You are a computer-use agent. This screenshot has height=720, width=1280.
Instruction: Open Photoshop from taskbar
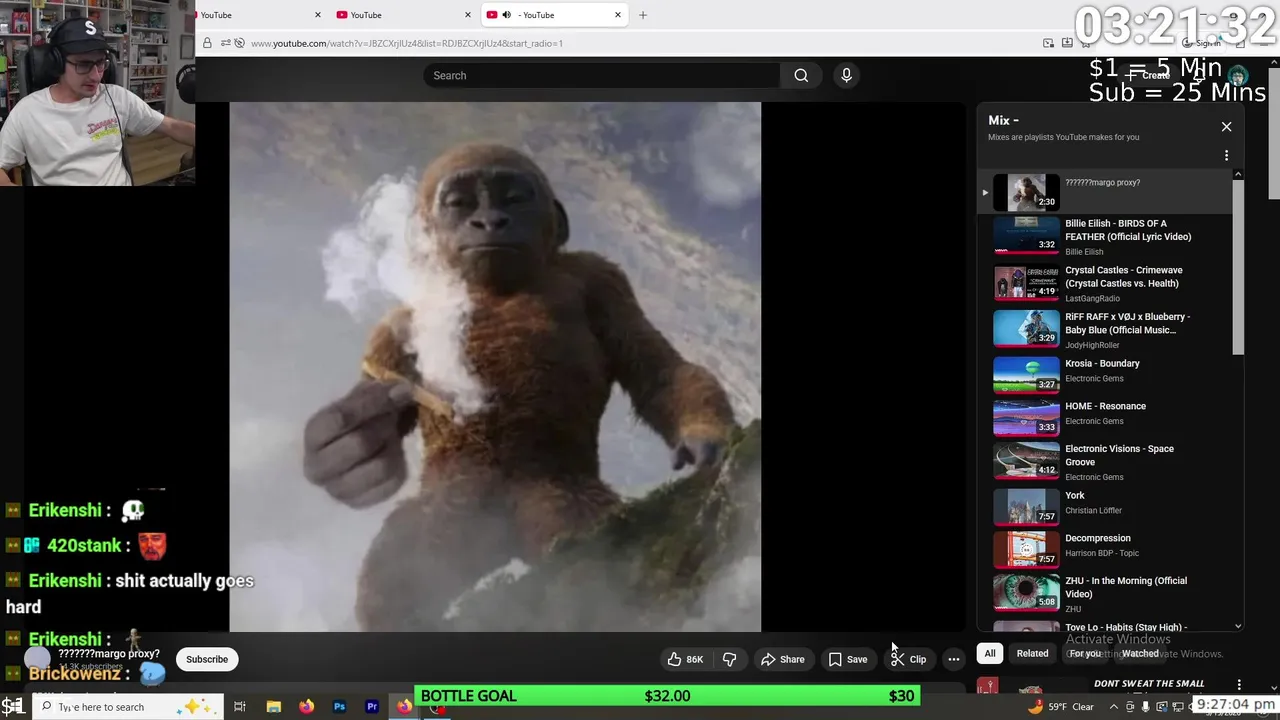[339, 707]
